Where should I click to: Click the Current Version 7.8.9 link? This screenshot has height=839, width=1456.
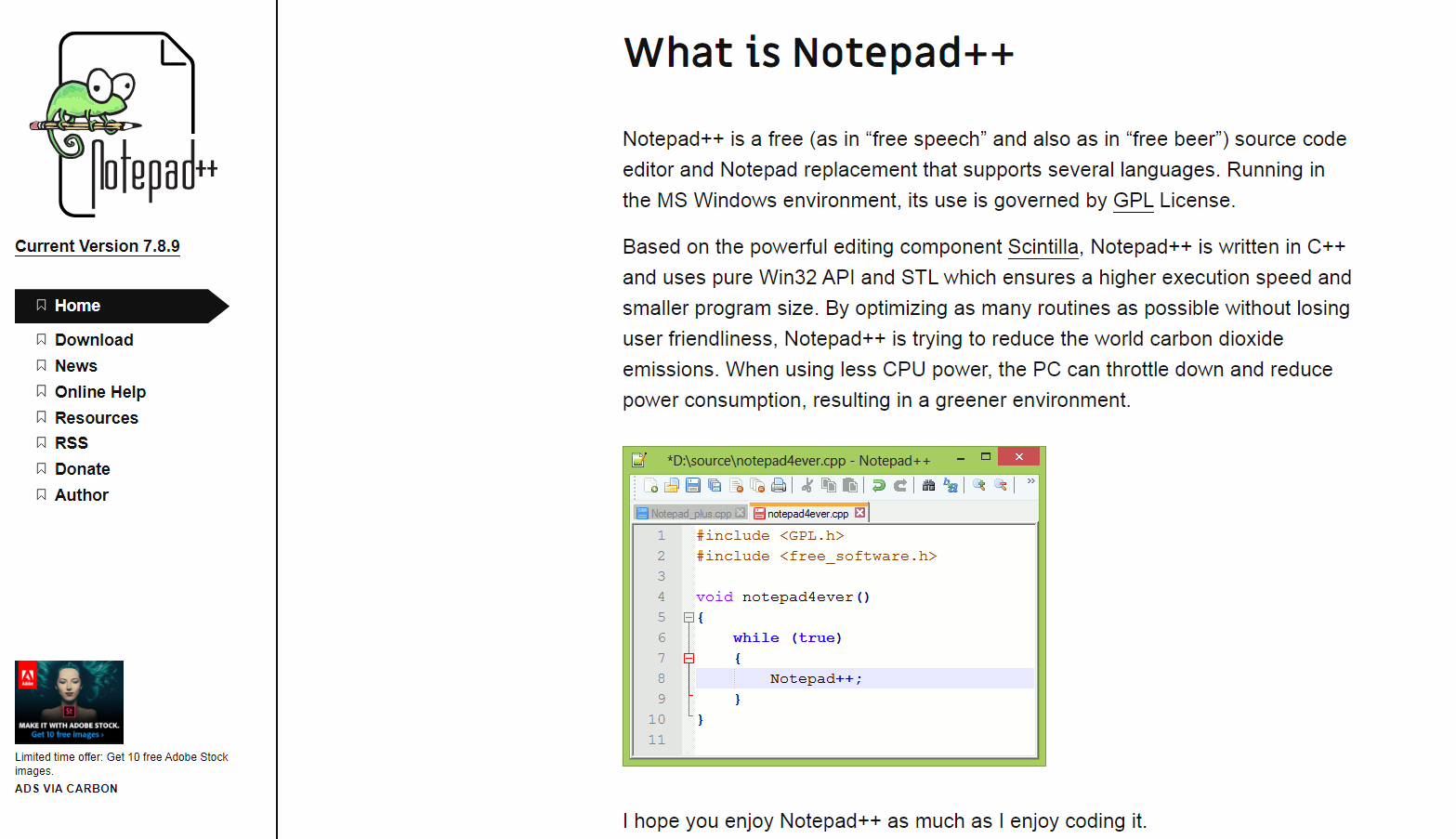point(98,246)
